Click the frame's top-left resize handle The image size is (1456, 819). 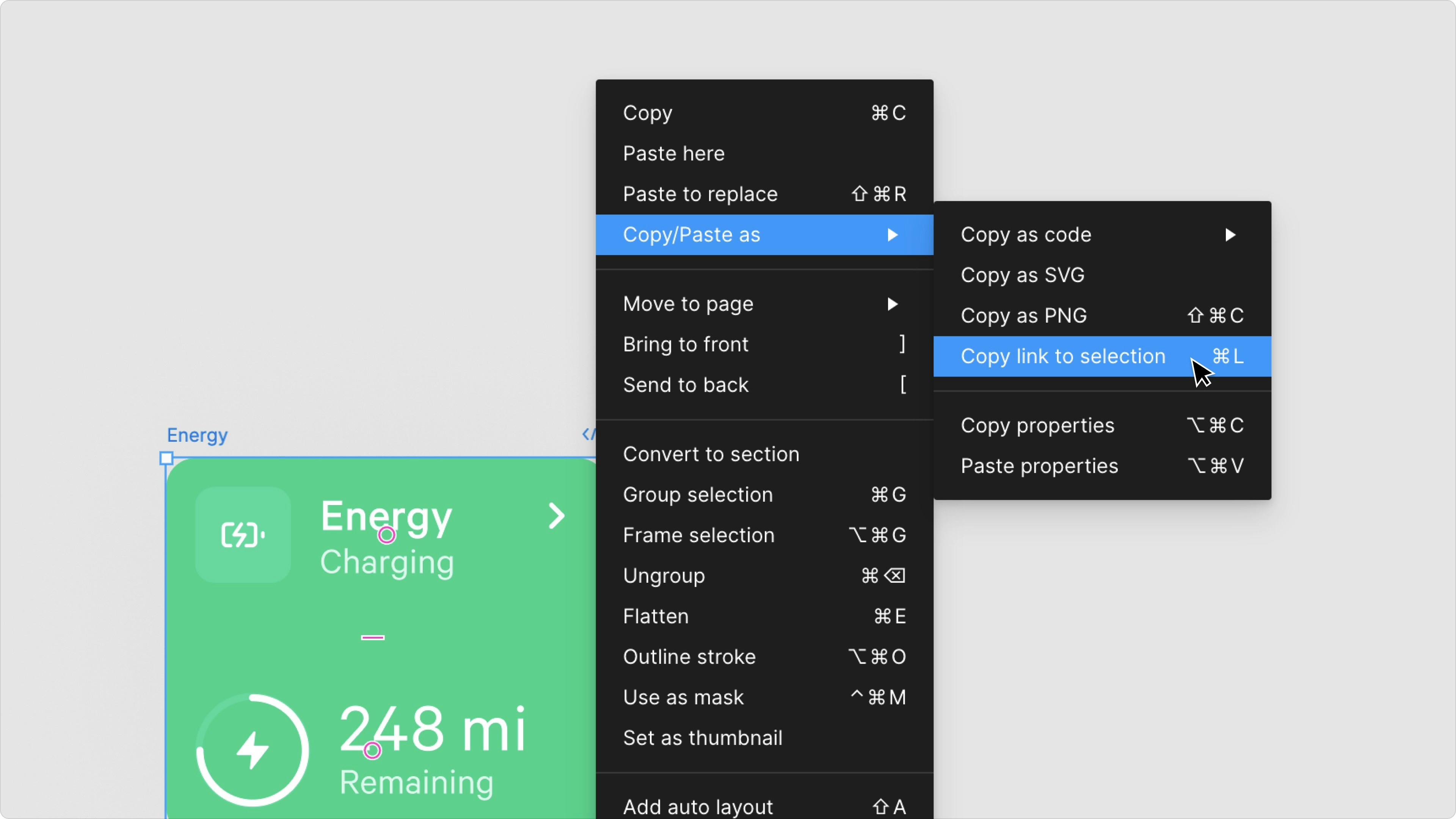(166, 458)
